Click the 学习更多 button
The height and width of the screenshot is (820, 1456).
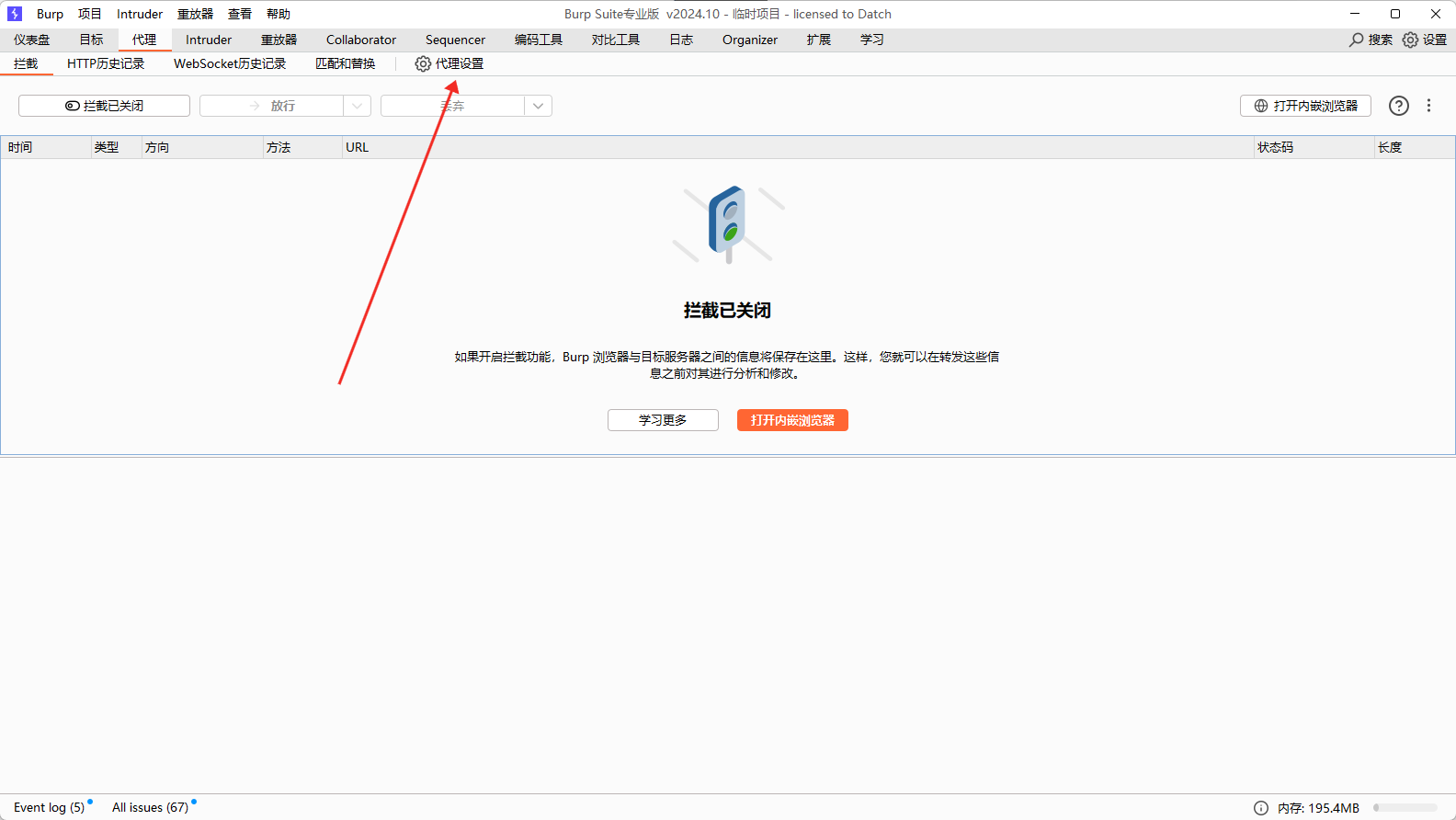(663, 420)
